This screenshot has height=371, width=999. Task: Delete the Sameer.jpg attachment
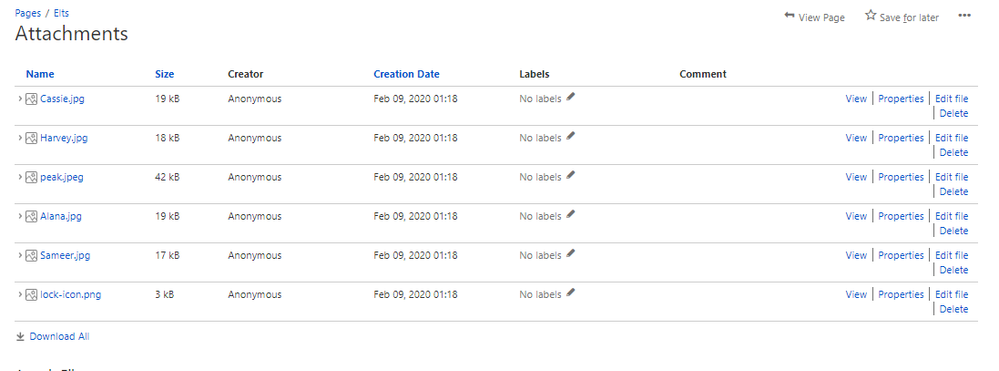click(954, 270)
